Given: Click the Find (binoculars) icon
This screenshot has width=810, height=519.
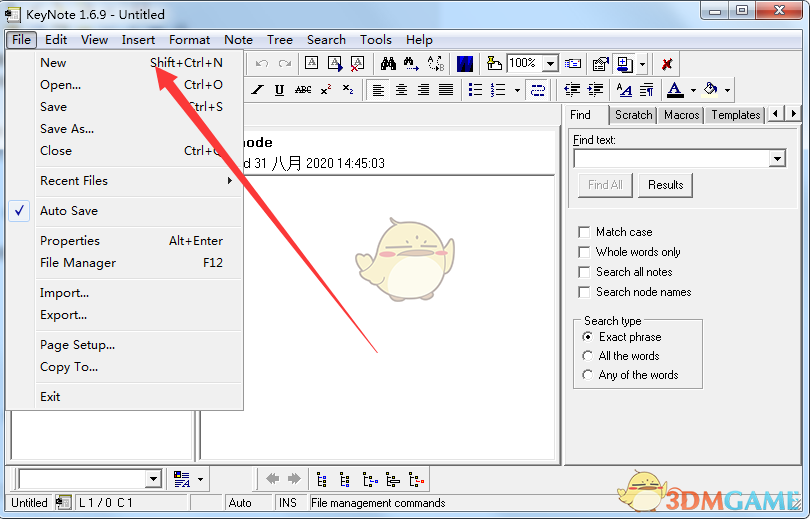Looking at the screenshot, I should point(388,64).
